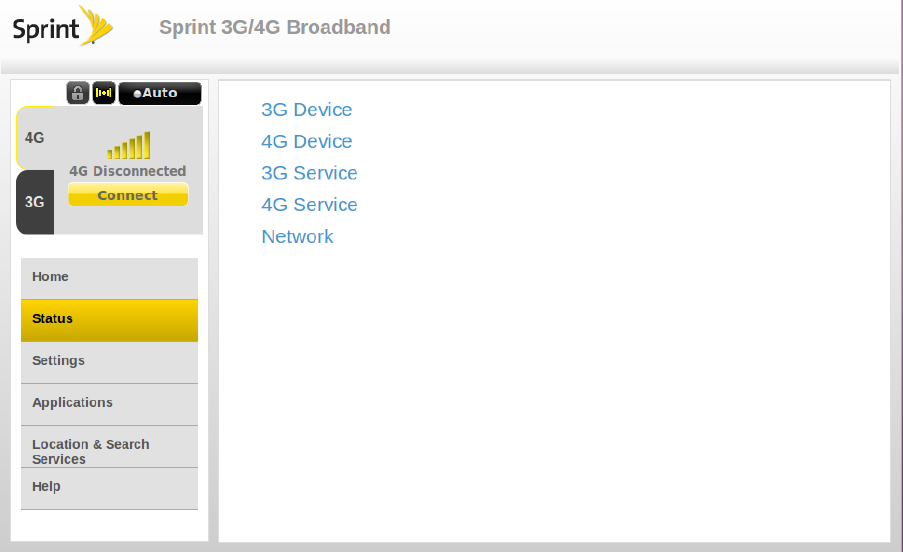The image size is (903, 552).
Task: Toggle the Auto connection mode button
Action: 160,93
